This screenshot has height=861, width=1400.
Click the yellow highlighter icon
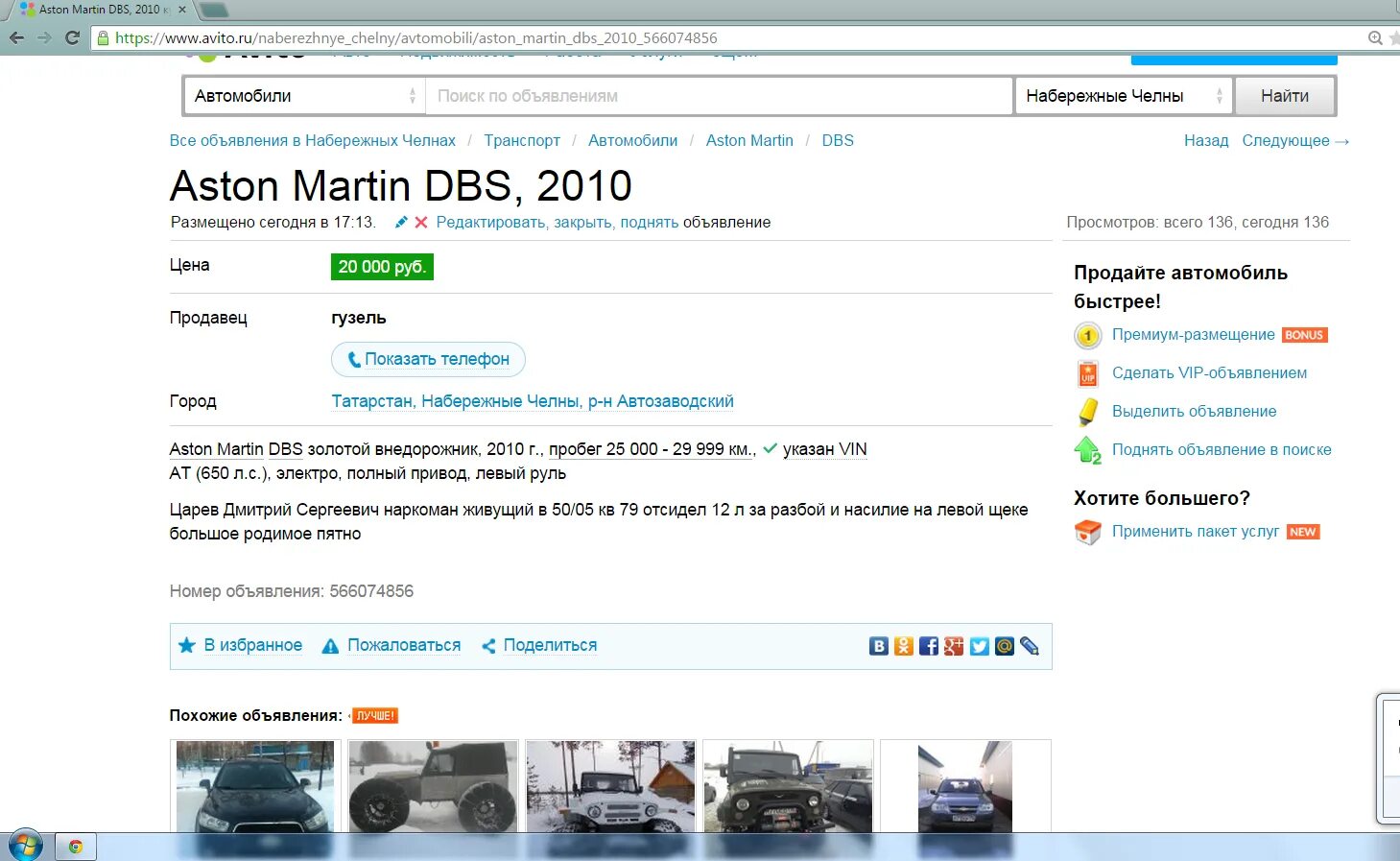(1087, 412)
